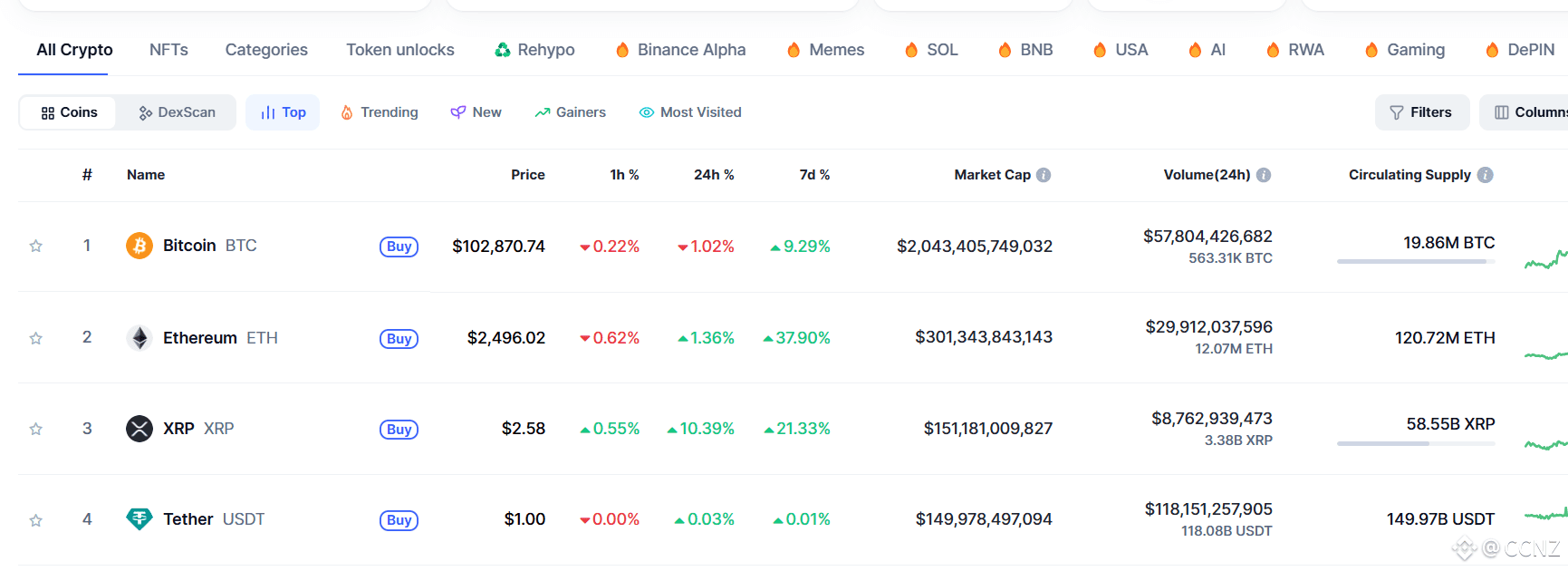Image resolution: width=1568 pixels, height=571 pixels.
Task: Toggle the watchlist star for Tether
Action: 35,519
